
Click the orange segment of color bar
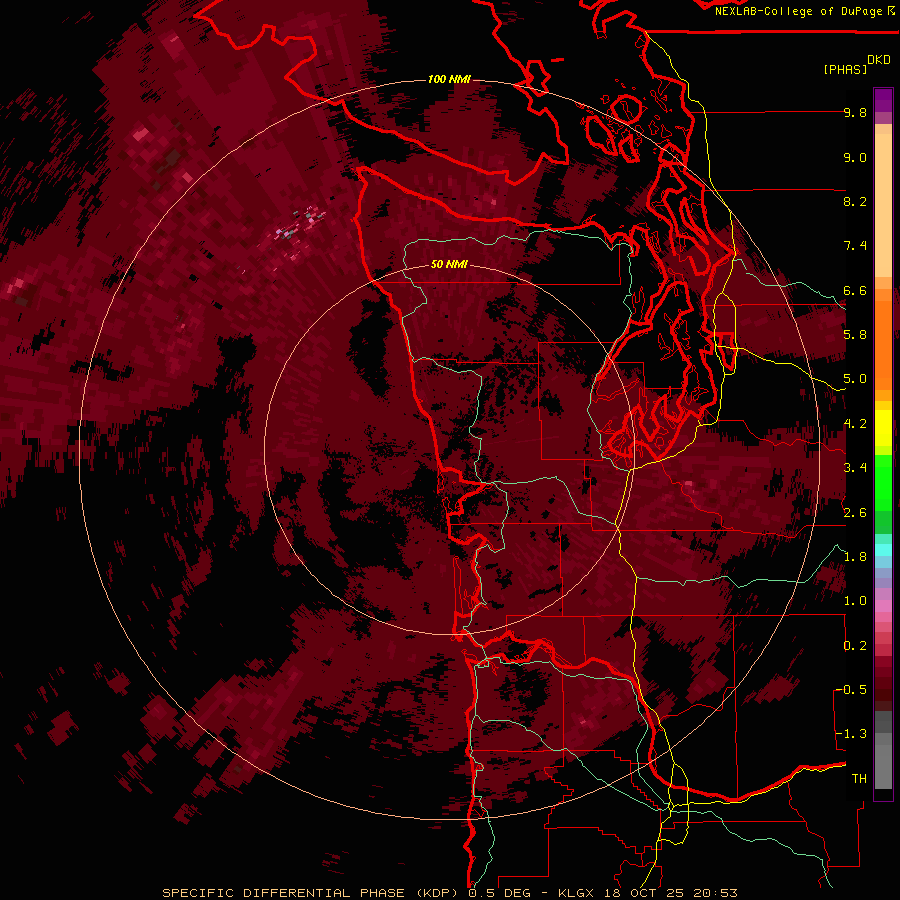point(883,339)
